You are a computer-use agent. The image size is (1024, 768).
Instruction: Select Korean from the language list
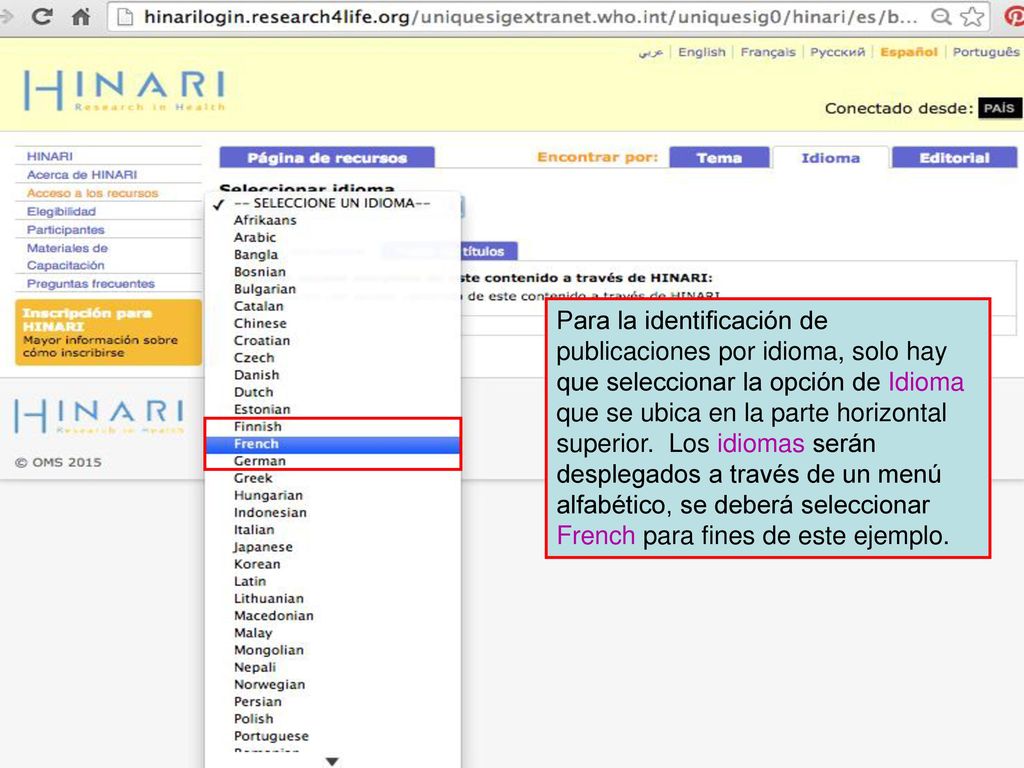coord(332,564)
